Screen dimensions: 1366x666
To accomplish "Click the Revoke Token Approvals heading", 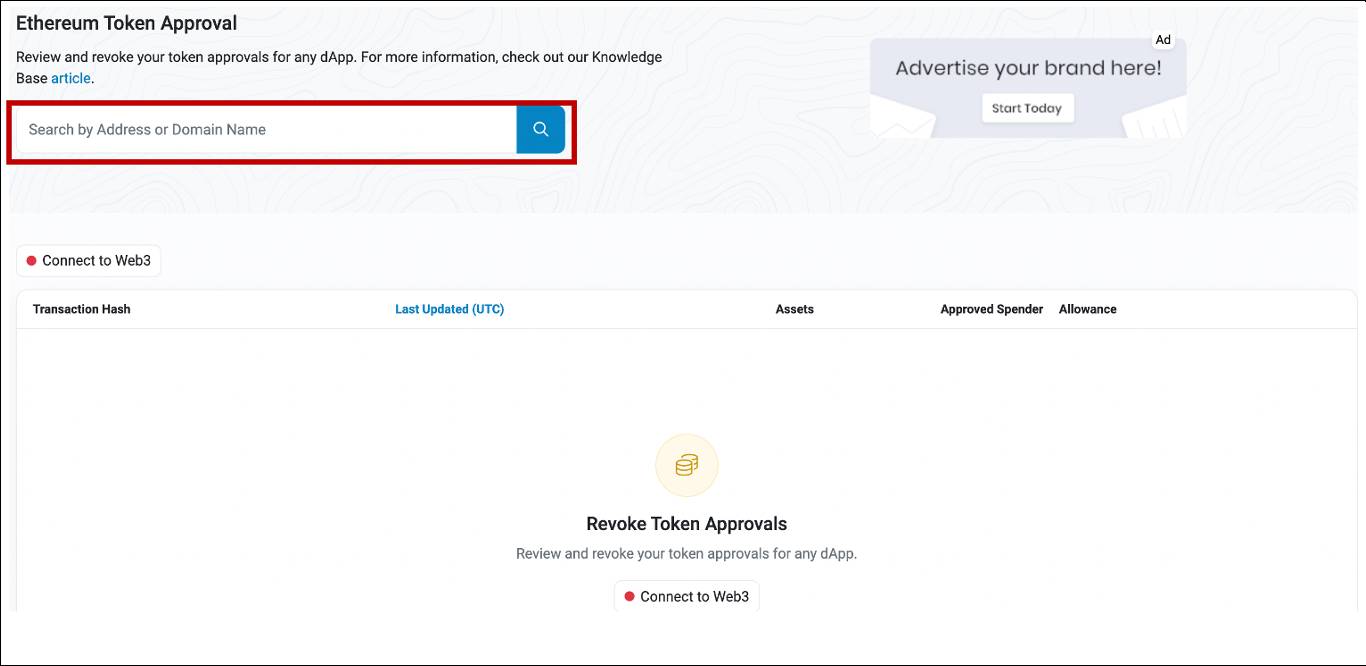I will (687, 524).
